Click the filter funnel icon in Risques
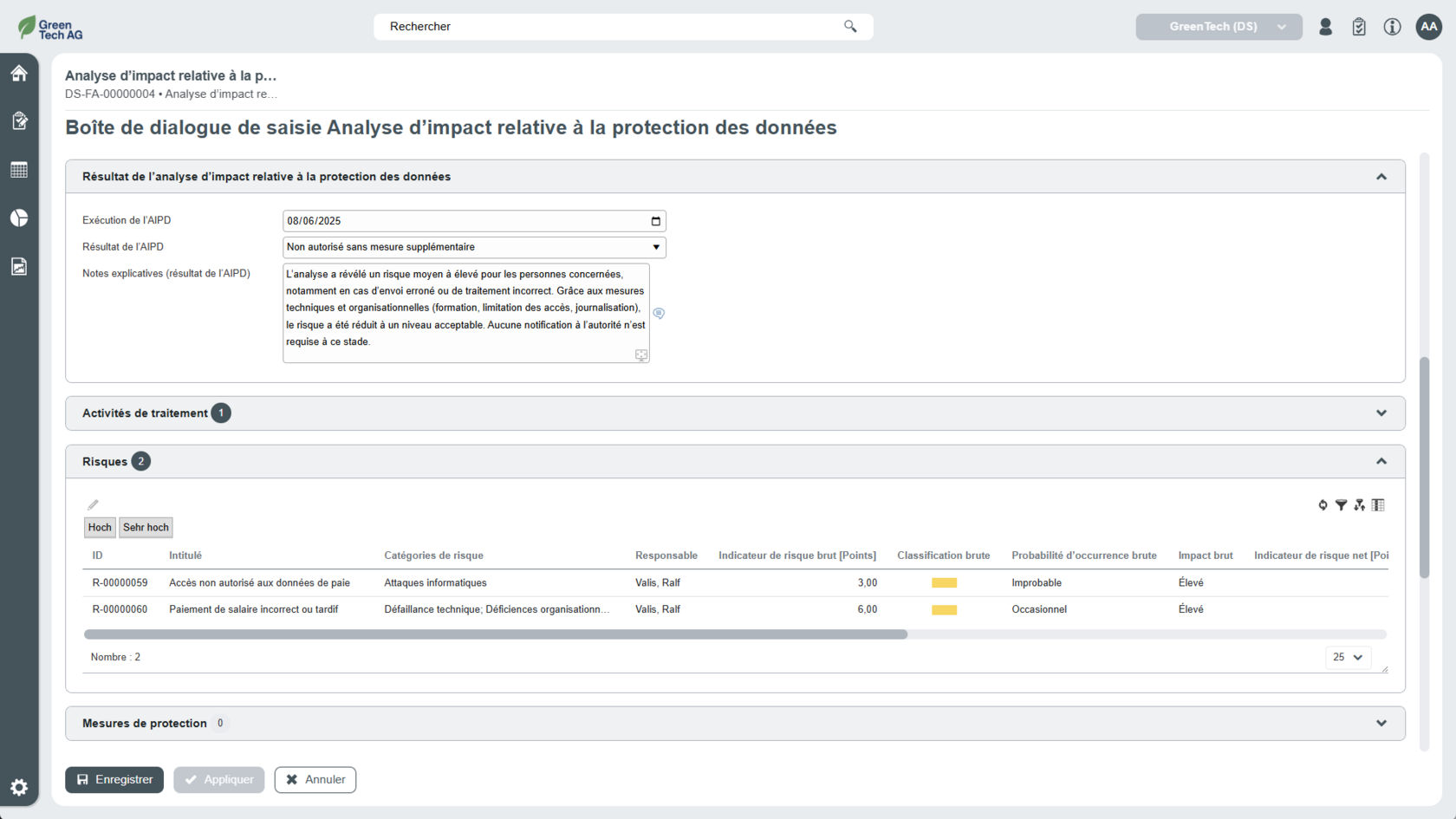The width and height of the screenshot is (1456, 819). (1341, 505)
